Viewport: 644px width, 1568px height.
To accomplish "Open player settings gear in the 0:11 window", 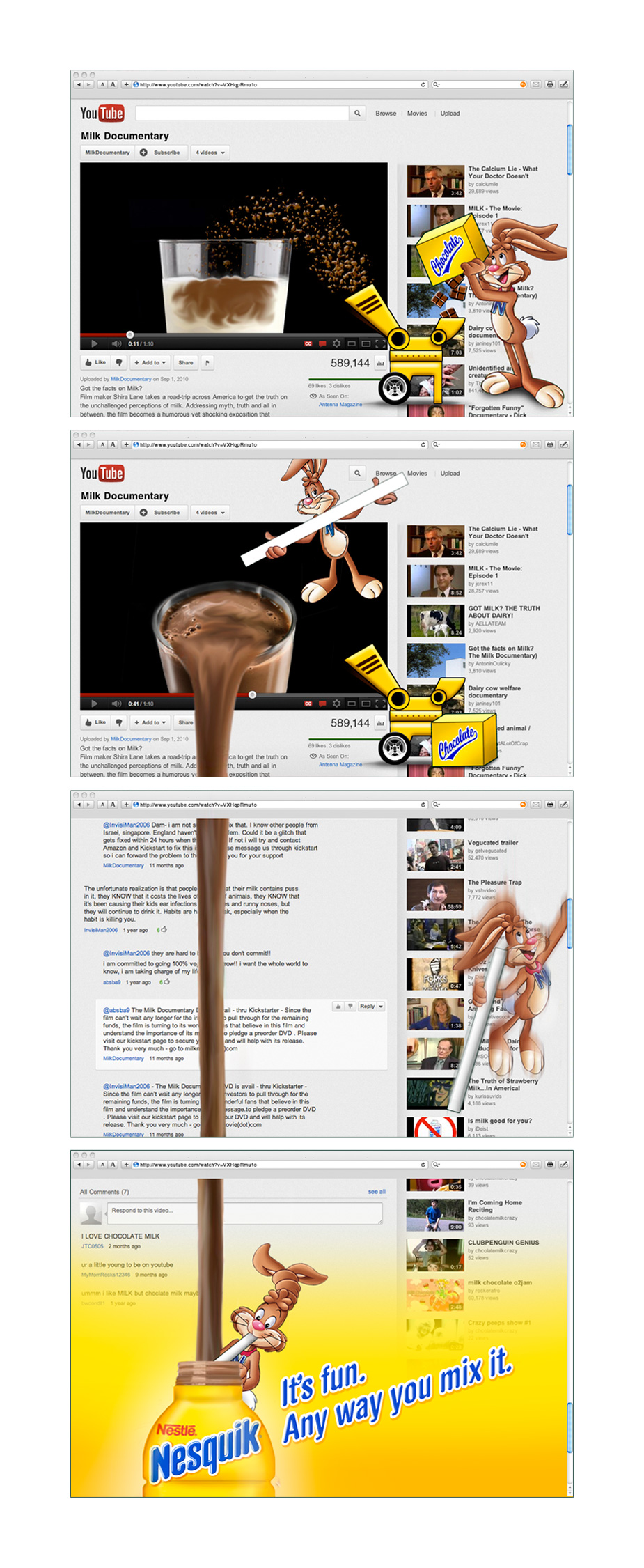I will coord(337,343).
